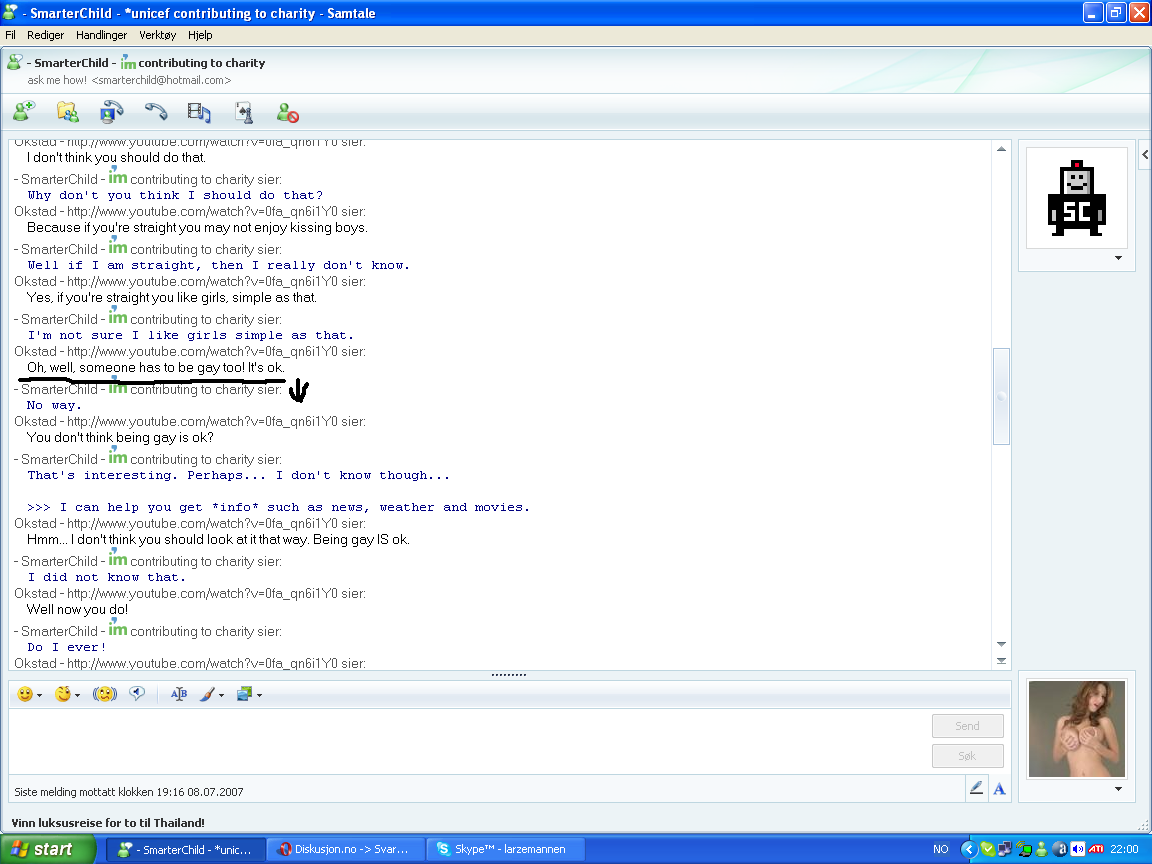Screen dimensions: 1152x864
Task: Switch to the typing letter A tab
Action: pos(999,789)
